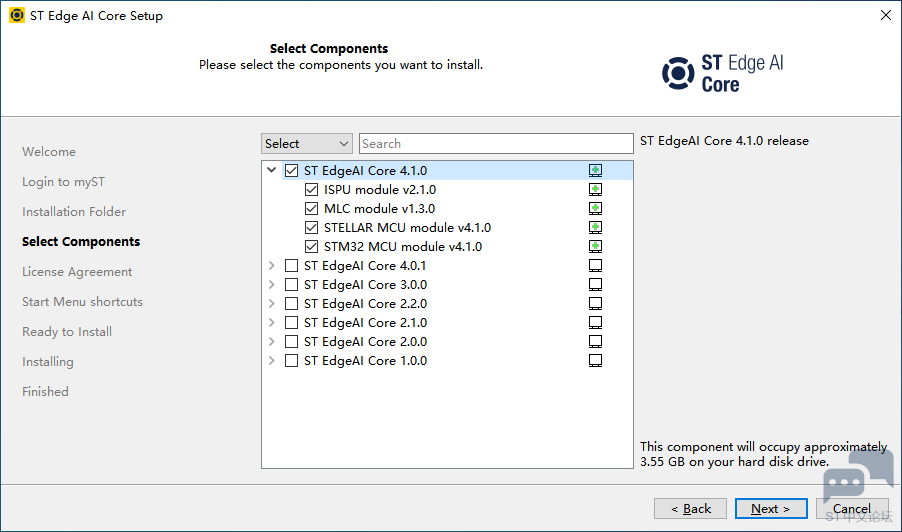902x532 pixels.
Task: Click status icon for ST EdgeAI Core 2.2.0
Action: point(595,304)
